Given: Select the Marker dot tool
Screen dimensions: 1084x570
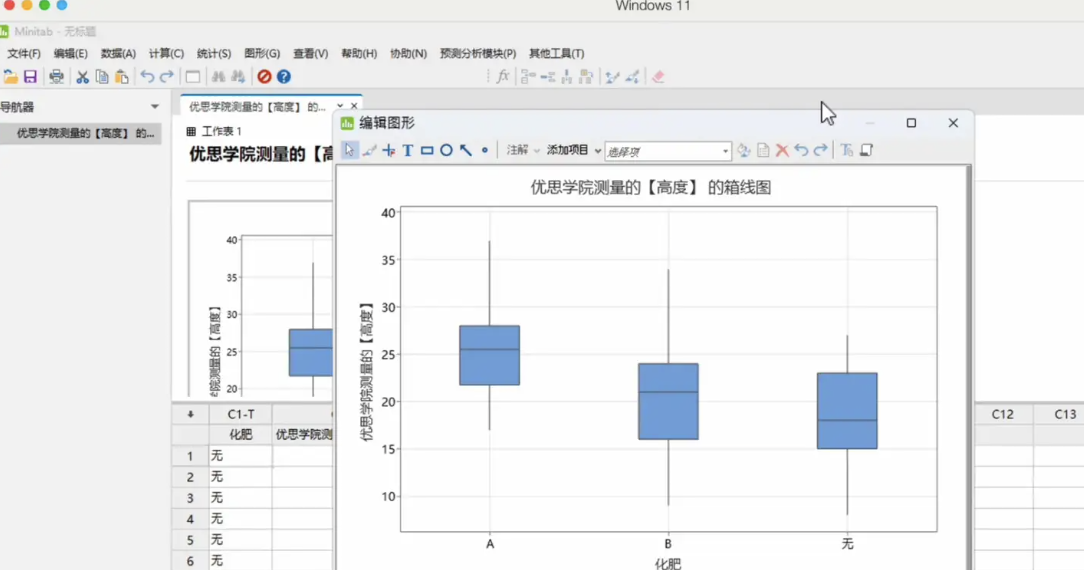Looking at the screenshot, I should pyautogui.click(x=485, y=150).
